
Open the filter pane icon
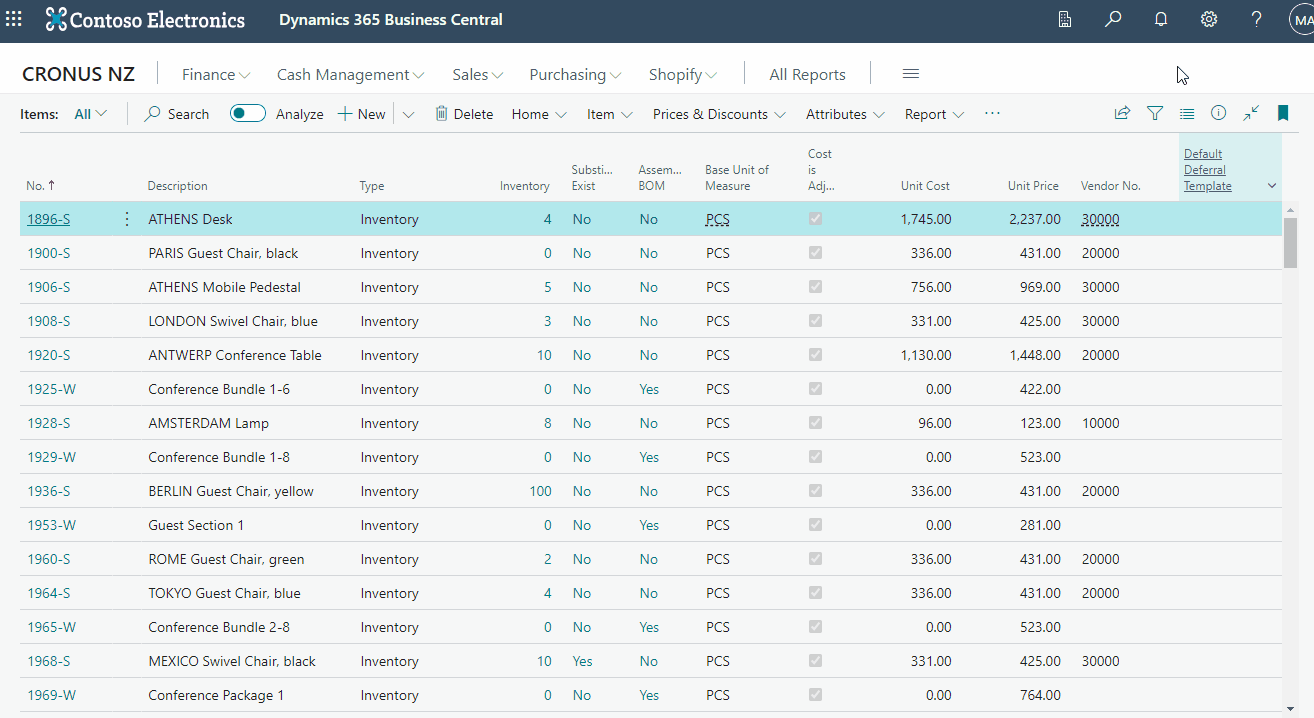pyautogui.click(x=1155, y=113)
